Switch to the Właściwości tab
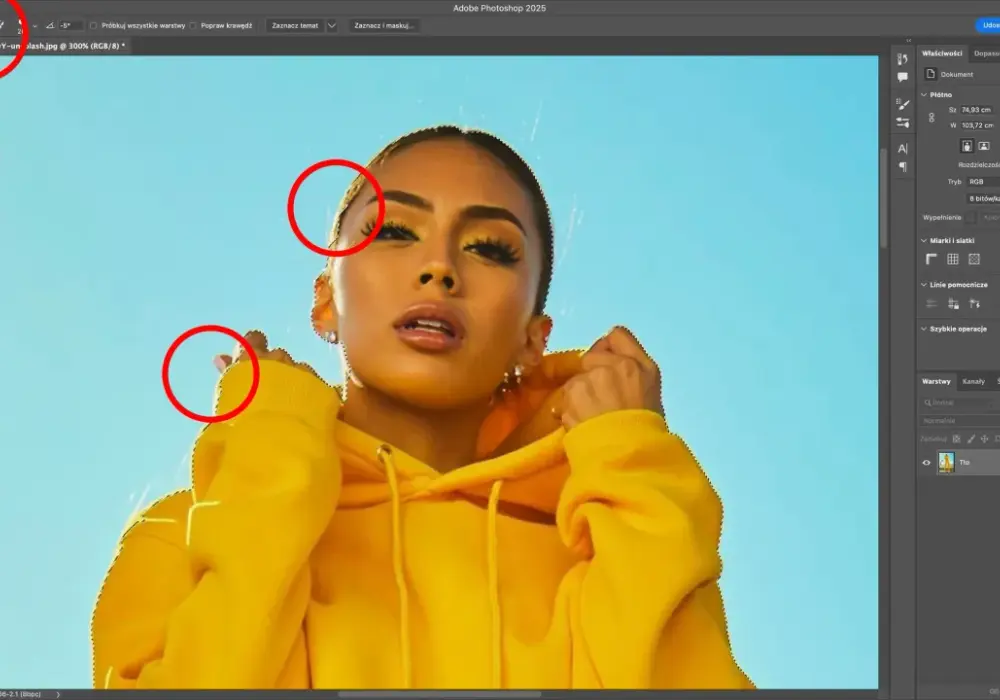The height and width of the screenshot is (700, 1000). tap(942, 54)
